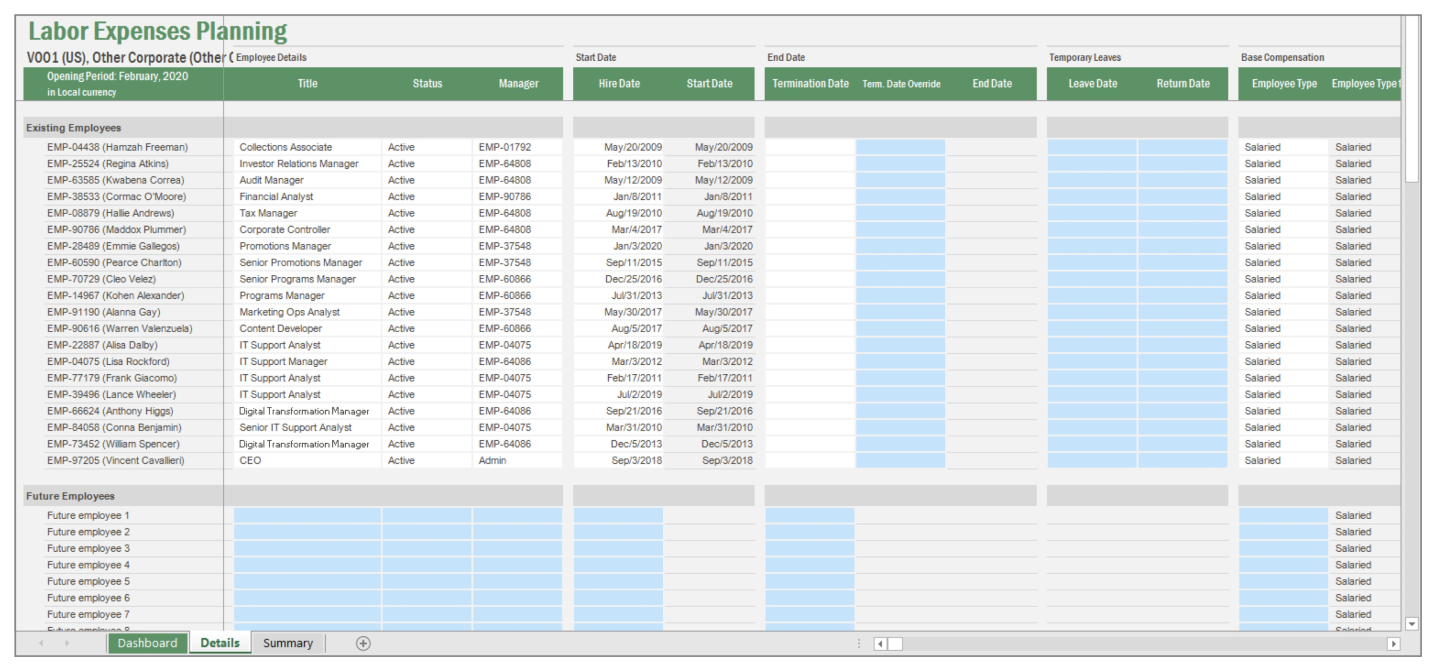The image size is (1436, 672).
Task: Click the Term. Date Override column header
Action: tap(901, 84)
